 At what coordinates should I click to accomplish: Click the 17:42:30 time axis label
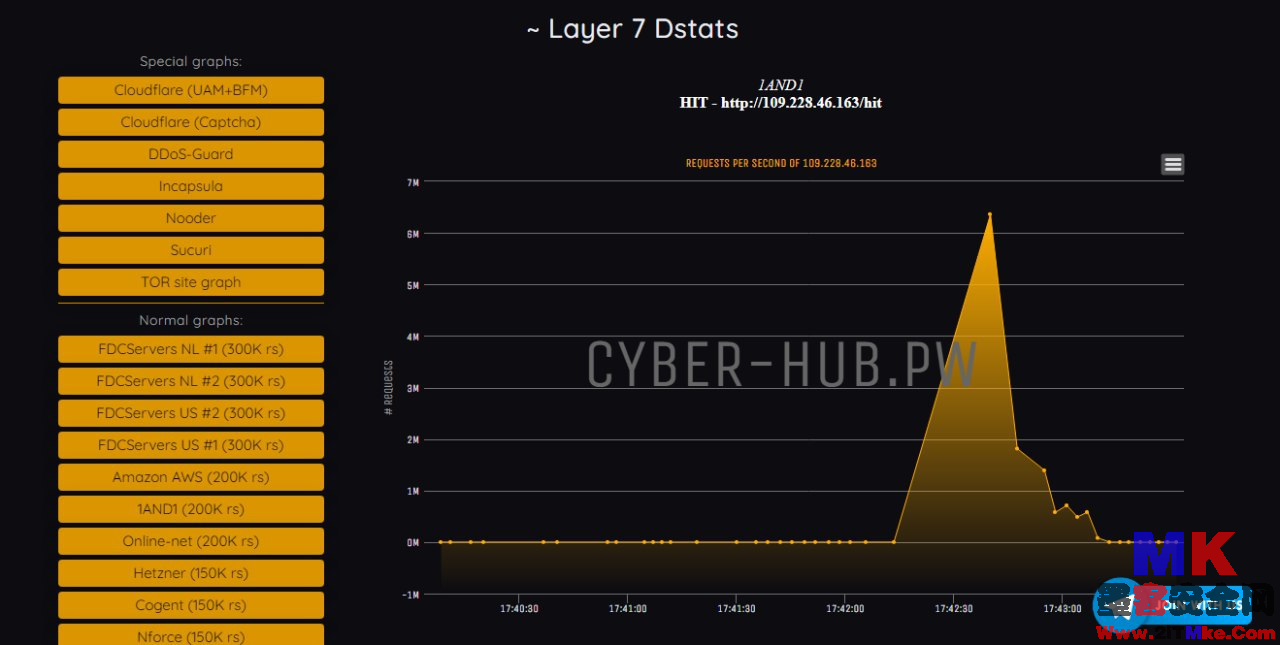tap(954, 608)
